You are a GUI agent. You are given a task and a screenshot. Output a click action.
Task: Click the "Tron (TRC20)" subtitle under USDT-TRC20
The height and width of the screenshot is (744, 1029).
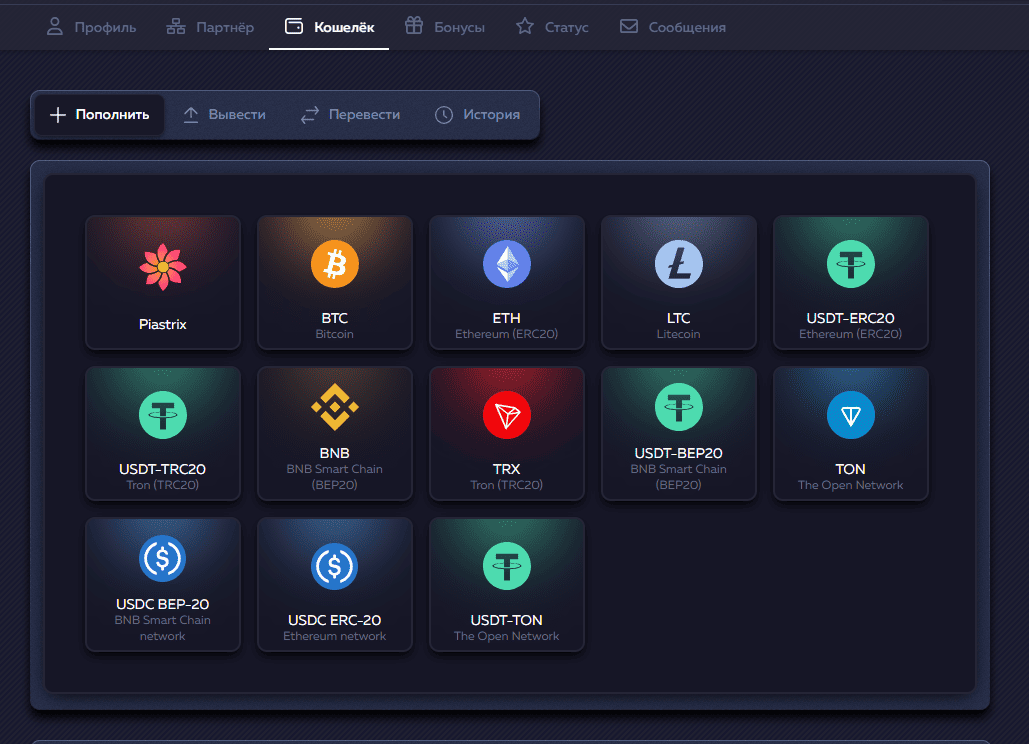pos(163,485)
